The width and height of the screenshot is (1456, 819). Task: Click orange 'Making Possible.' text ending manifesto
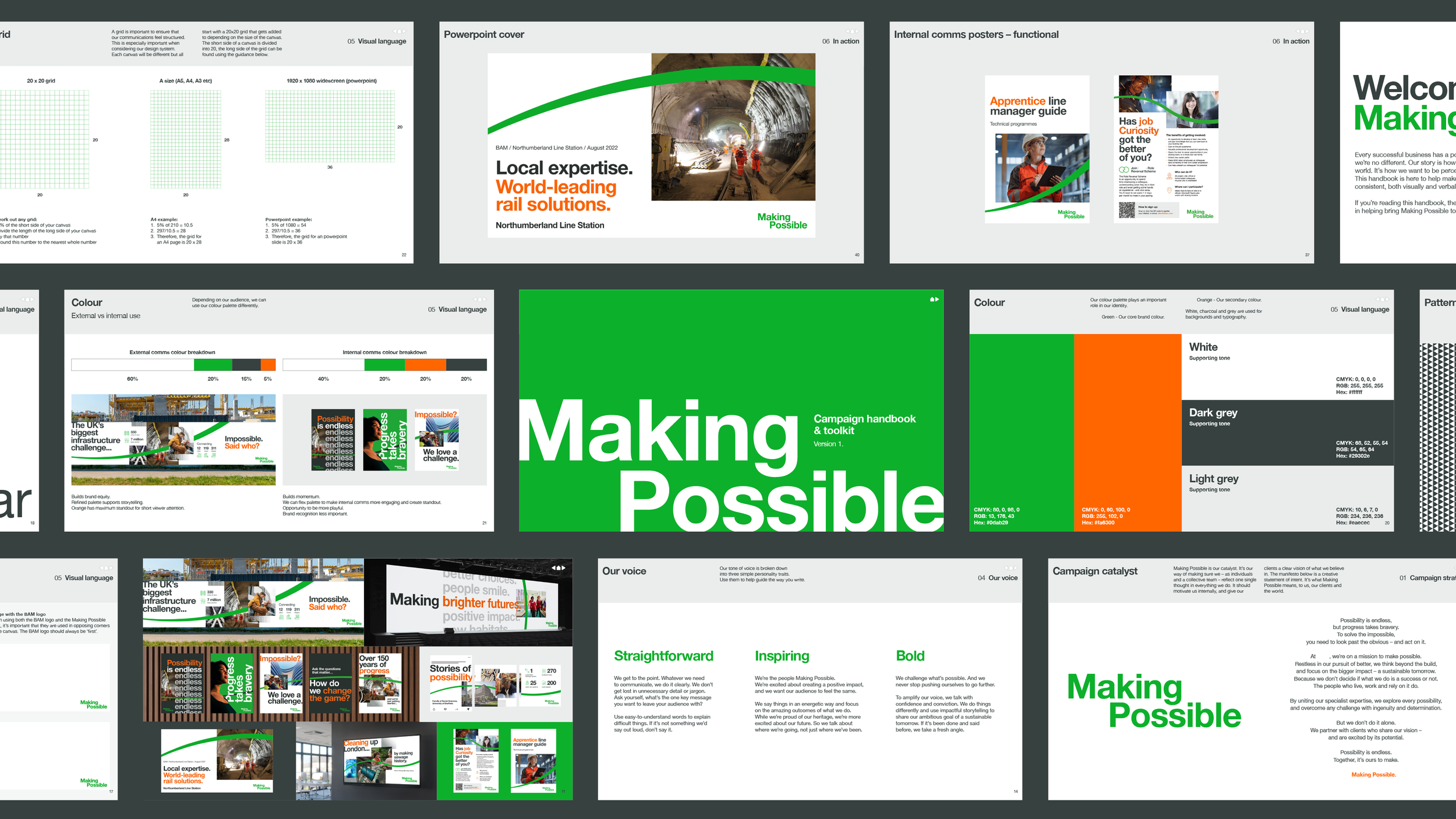(1373, 775)
